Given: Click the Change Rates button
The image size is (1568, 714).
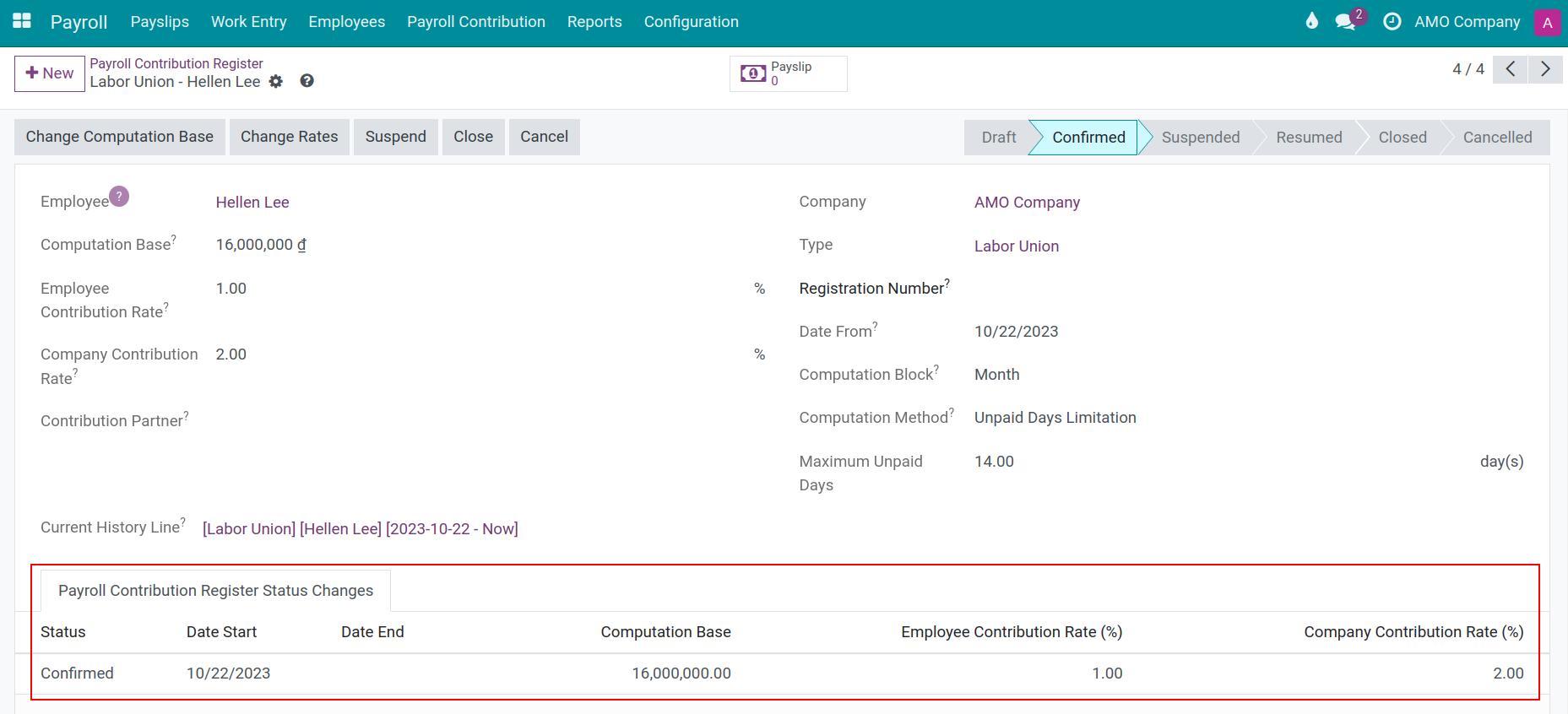Looking at the screenshot, I should [290, 137].
